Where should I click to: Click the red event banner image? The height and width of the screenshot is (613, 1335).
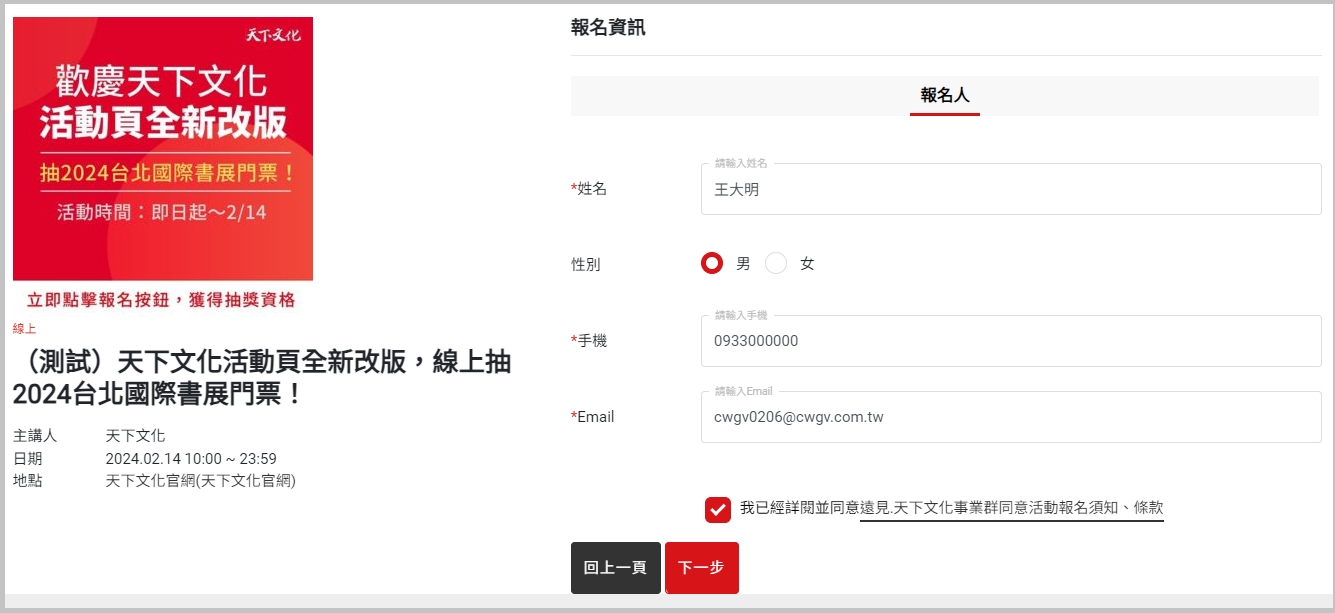163,148
